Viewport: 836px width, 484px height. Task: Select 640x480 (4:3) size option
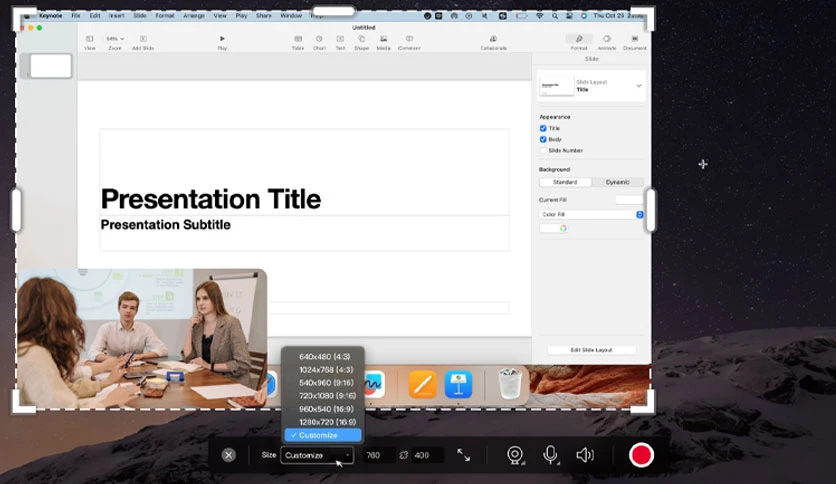[x=324, y=357]
